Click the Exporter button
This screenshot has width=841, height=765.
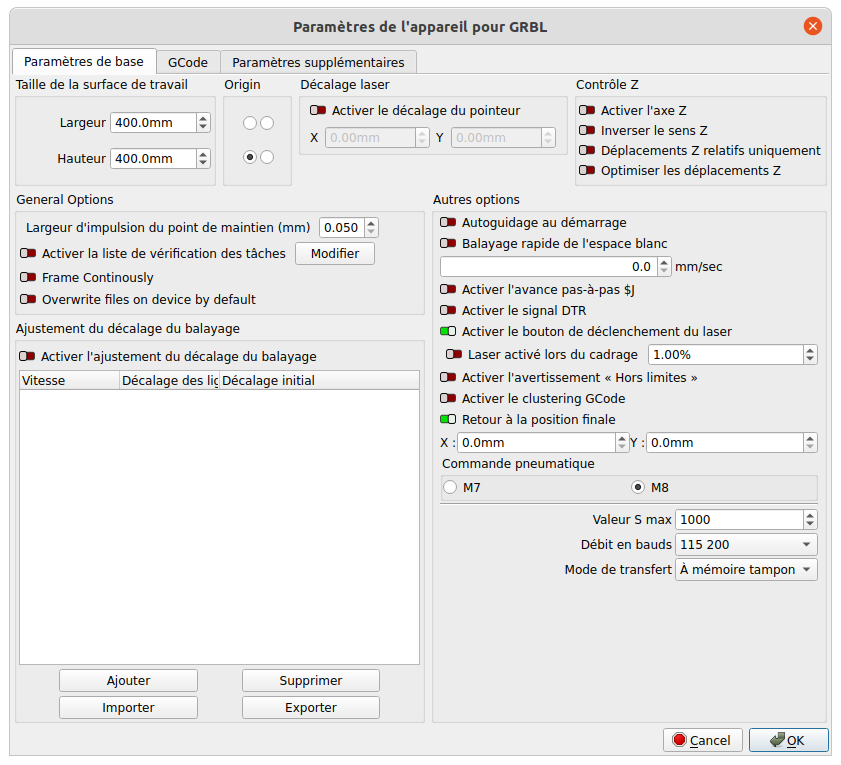click(x=311, y=708)
